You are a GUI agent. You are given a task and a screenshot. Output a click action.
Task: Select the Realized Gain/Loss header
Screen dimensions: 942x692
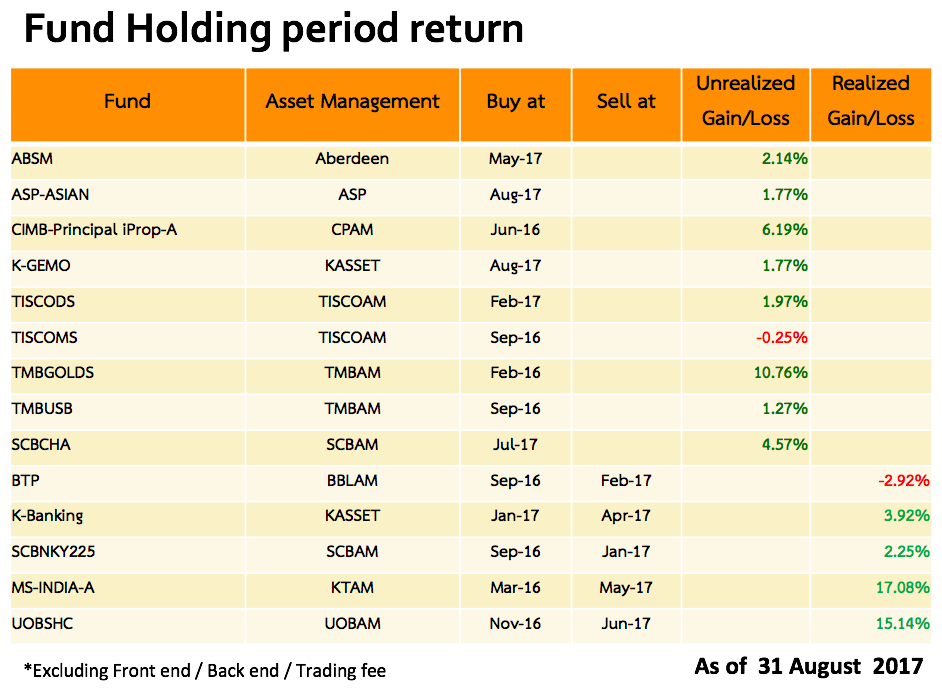[871, 101]
